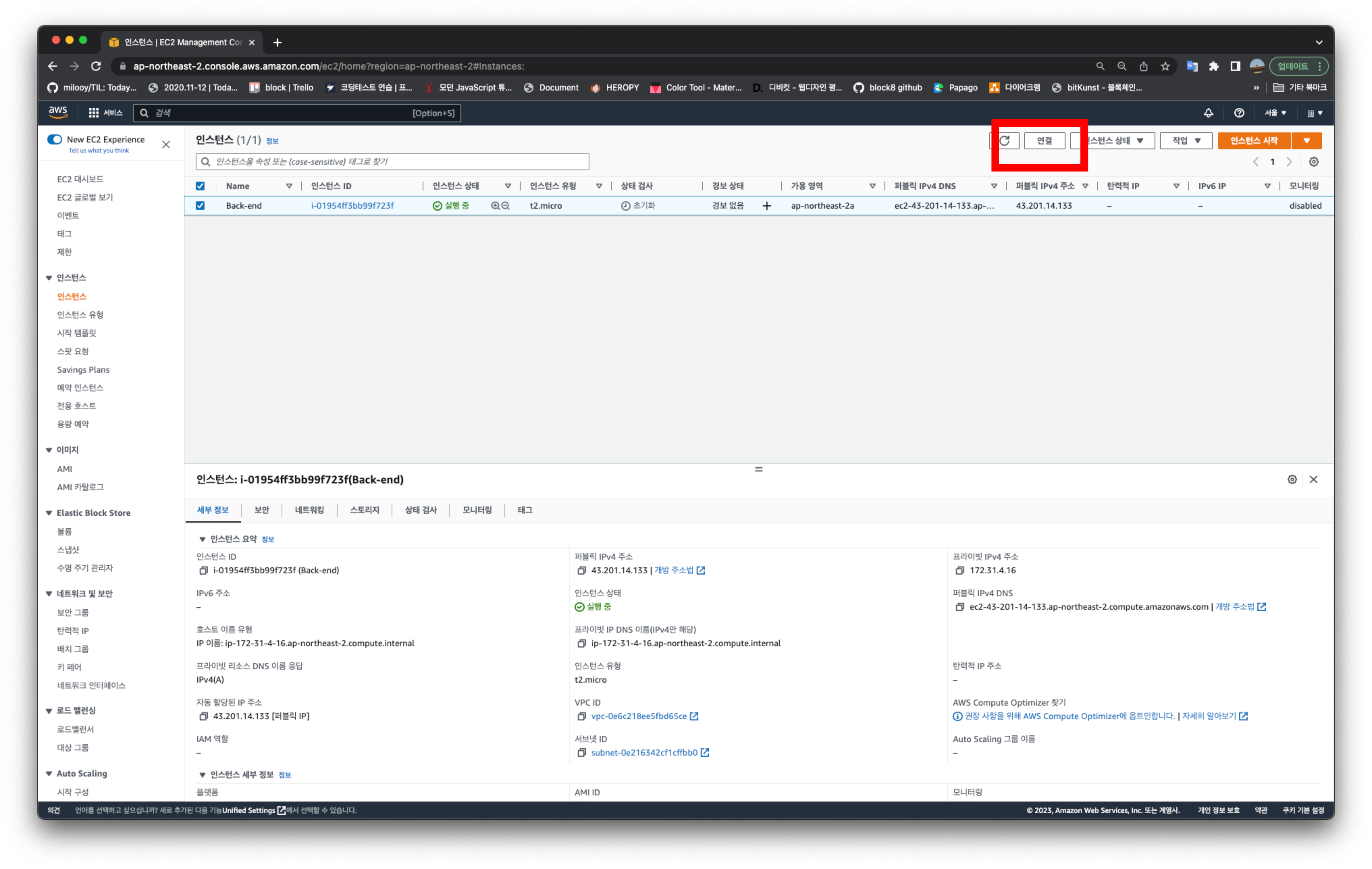Open the AWS services grid menu
This screenshot has height=869, width=1372.
tap(94, 113)
